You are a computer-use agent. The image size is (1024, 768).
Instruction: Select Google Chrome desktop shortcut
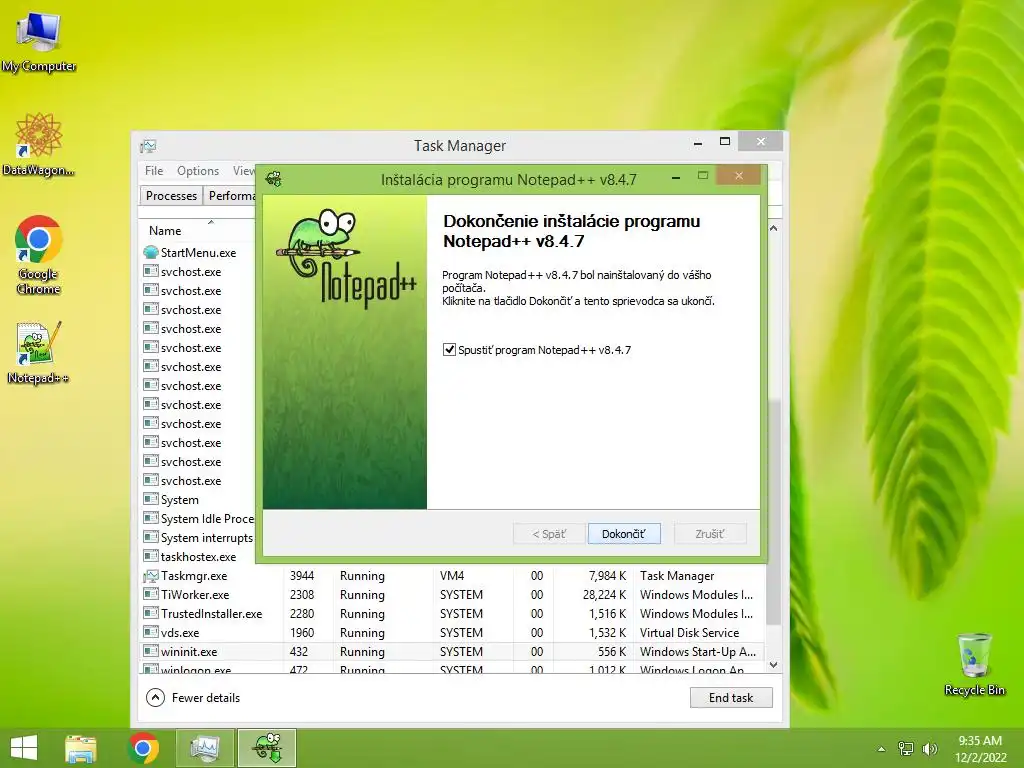[39, 255]
